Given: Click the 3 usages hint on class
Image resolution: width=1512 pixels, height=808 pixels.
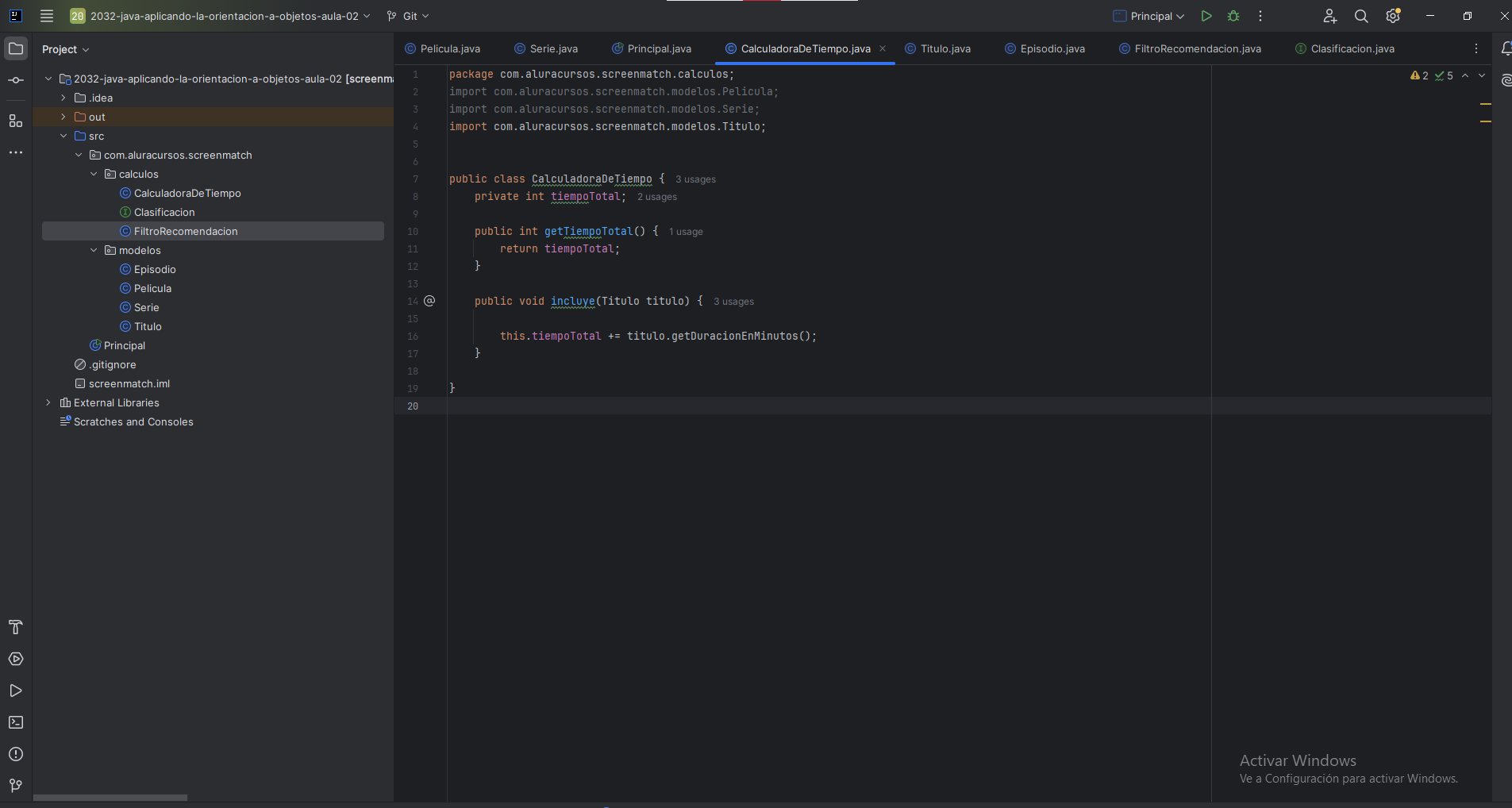Looking at the screenshot, I should (695, 179).
